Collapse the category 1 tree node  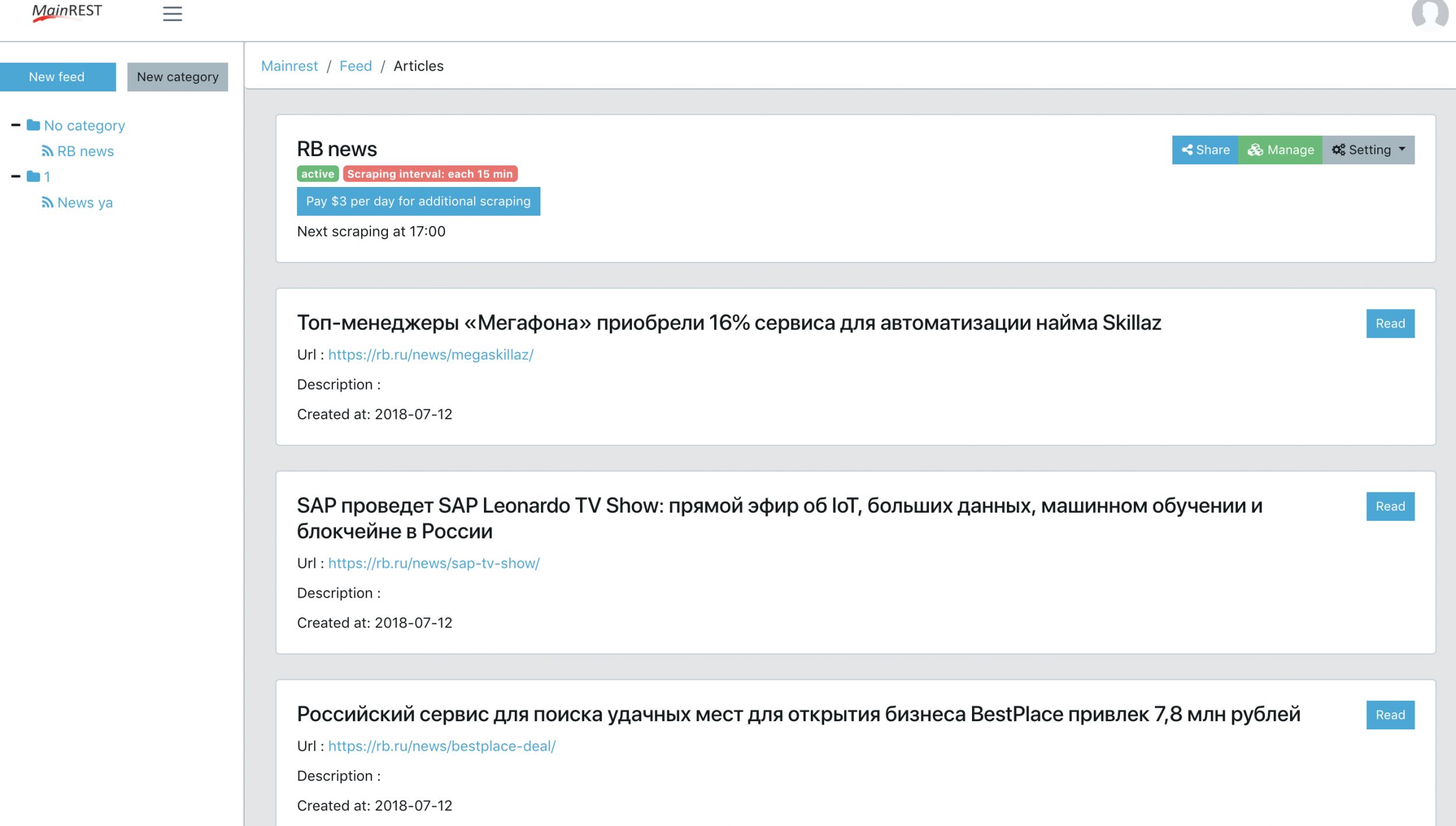[x=16, y=177]
